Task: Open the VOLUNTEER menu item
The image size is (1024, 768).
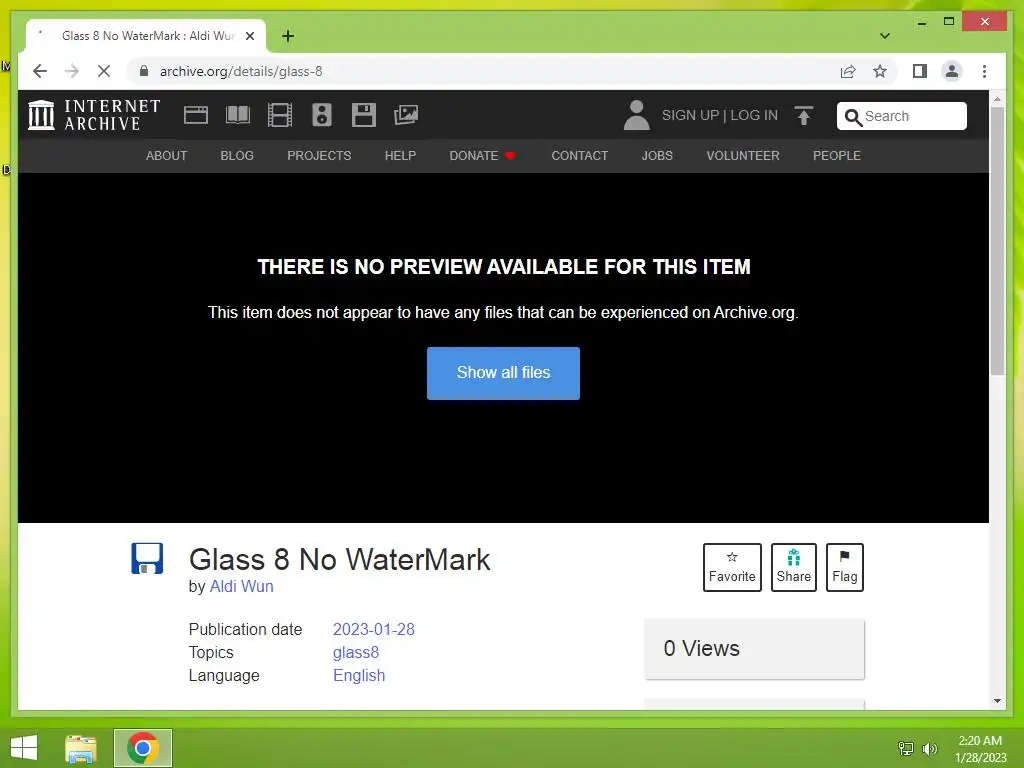Action: coord(743,156)
